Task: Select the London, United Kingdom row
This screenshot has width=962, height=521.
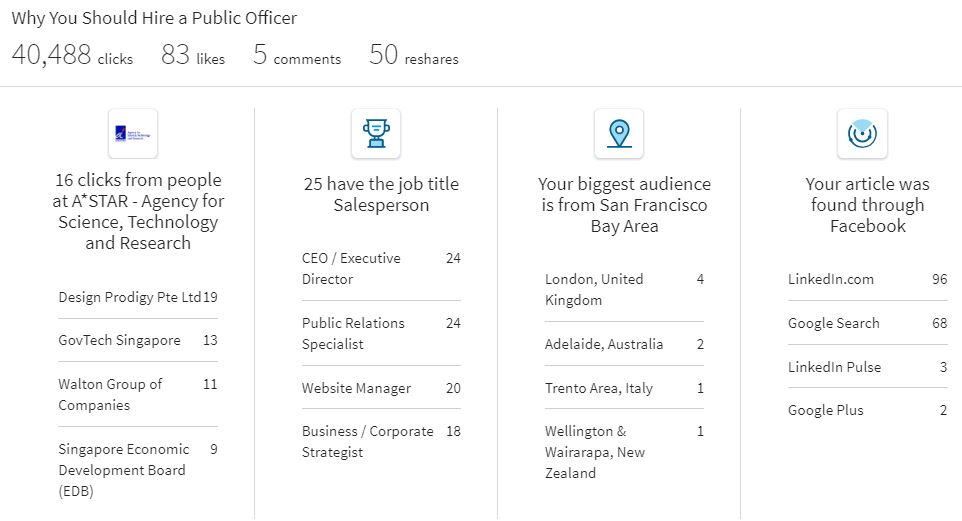Action: pos(624,289)
